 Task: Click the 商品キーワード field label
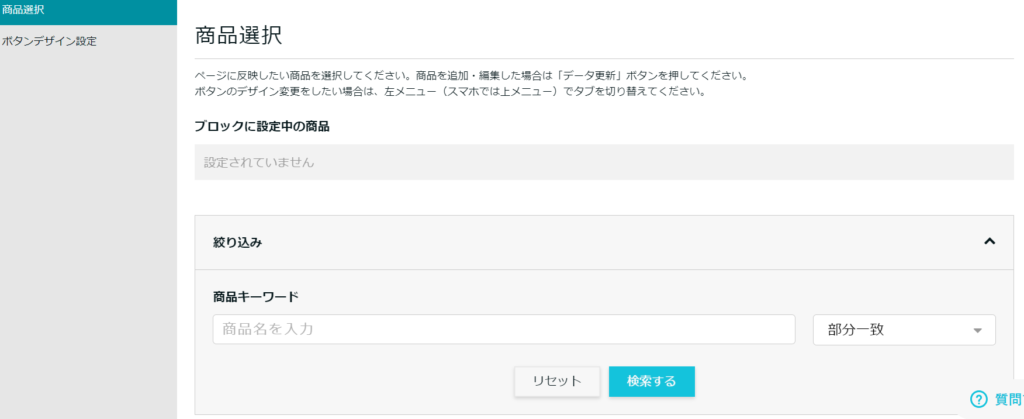pyautogui.click(x=256, y=297)
